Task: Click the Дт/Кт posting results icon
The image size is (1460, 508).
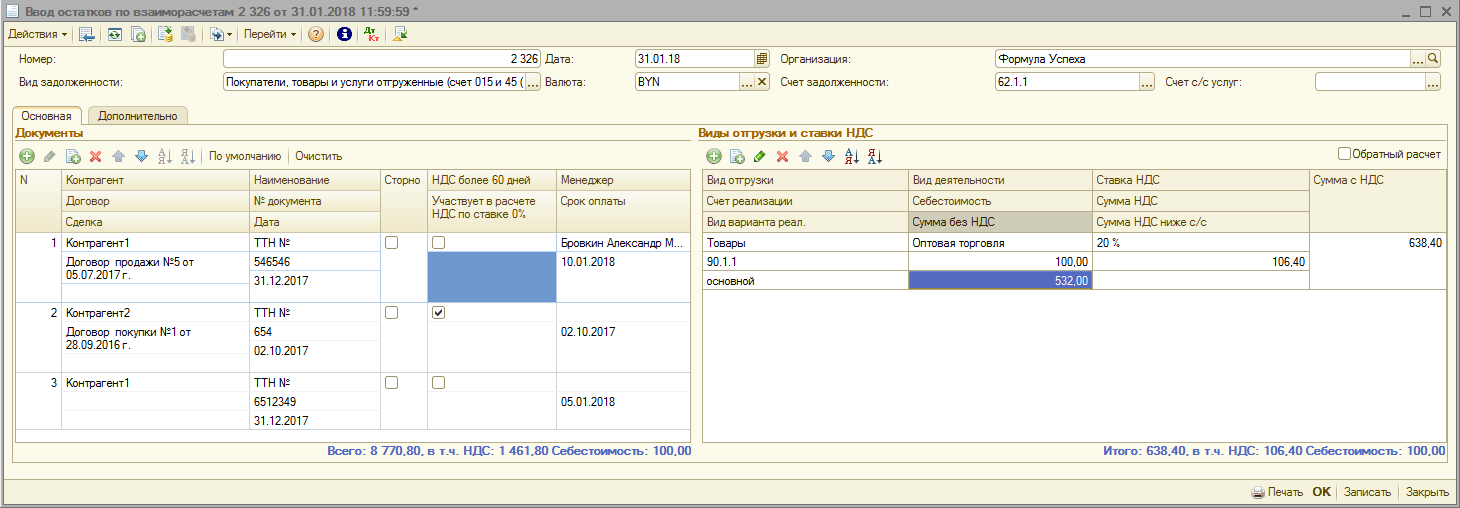Action: [371, 34]
